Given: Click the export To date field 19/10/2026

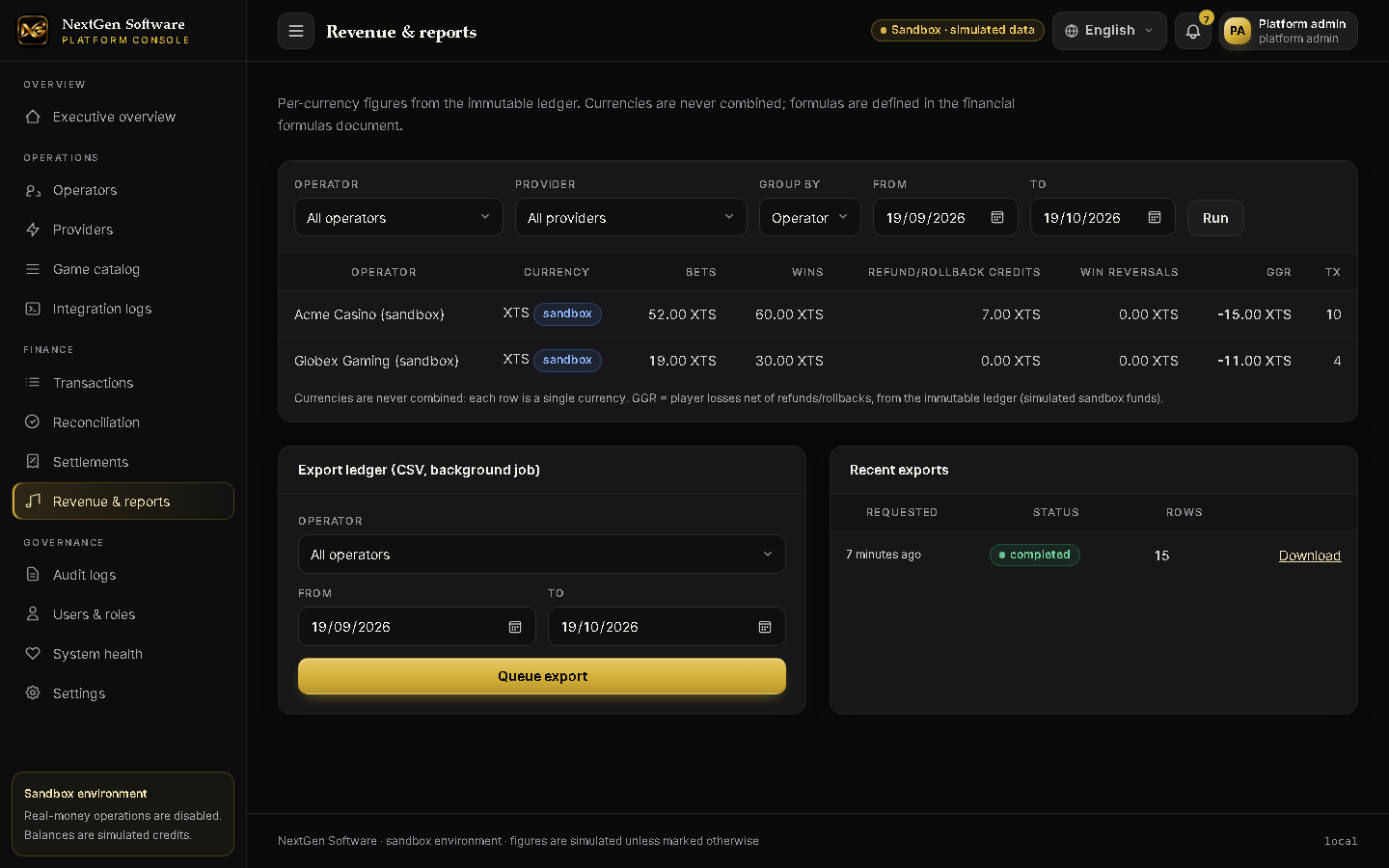Looking at the screenshot, I should click(x=667, y=627).
